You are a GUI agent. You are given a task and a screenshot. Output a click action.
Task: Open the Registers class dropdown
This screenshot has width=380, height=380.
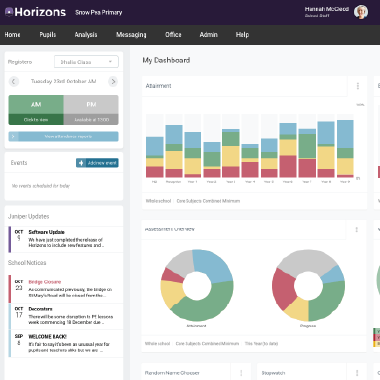(86, 62)
